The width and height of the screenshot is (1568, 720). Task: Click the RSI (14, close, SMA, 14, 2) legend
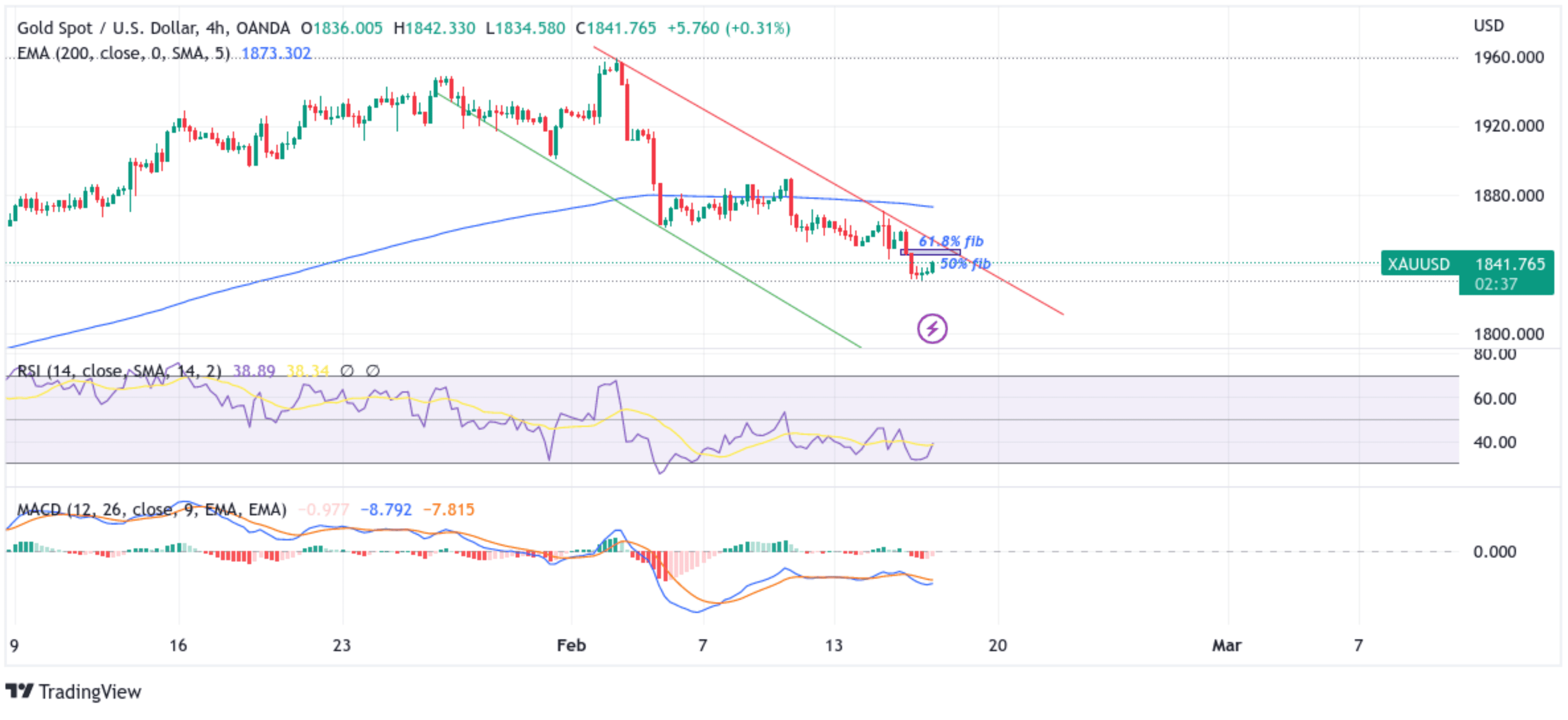coord(120,371)
